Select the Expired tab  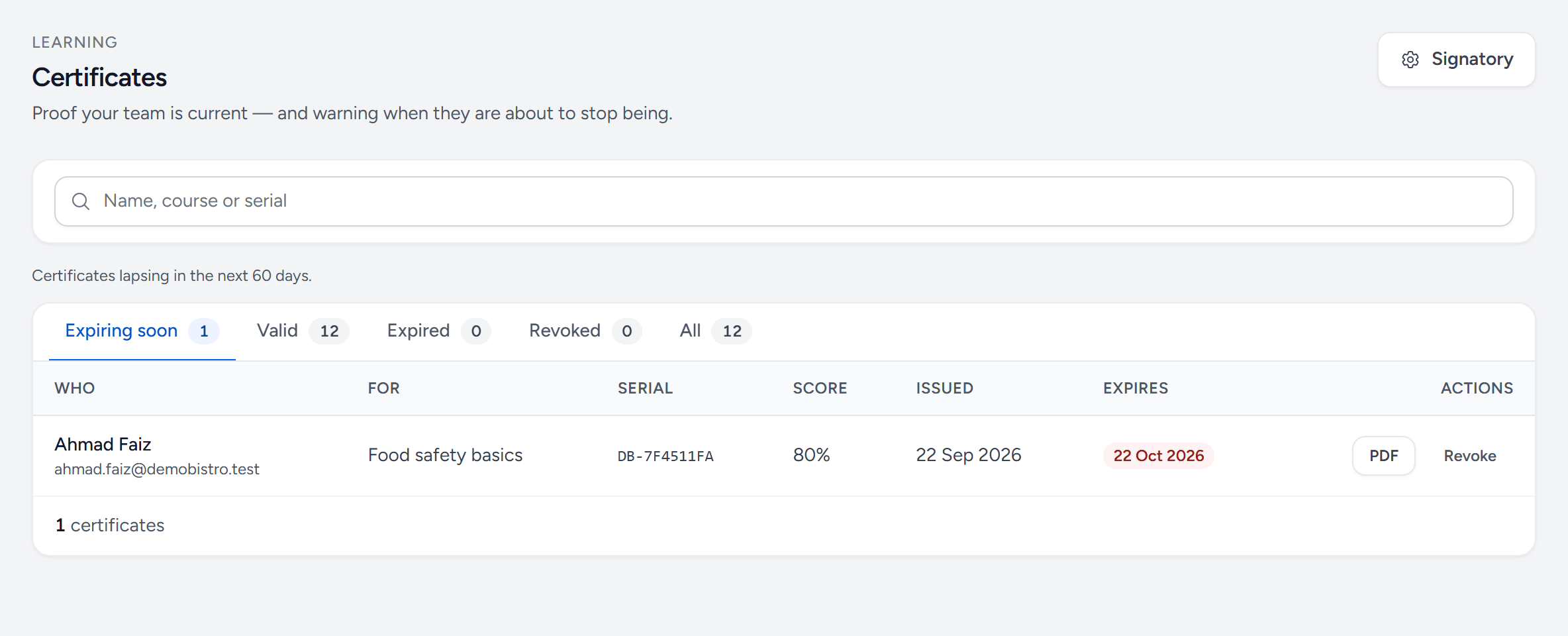[438, 331]
